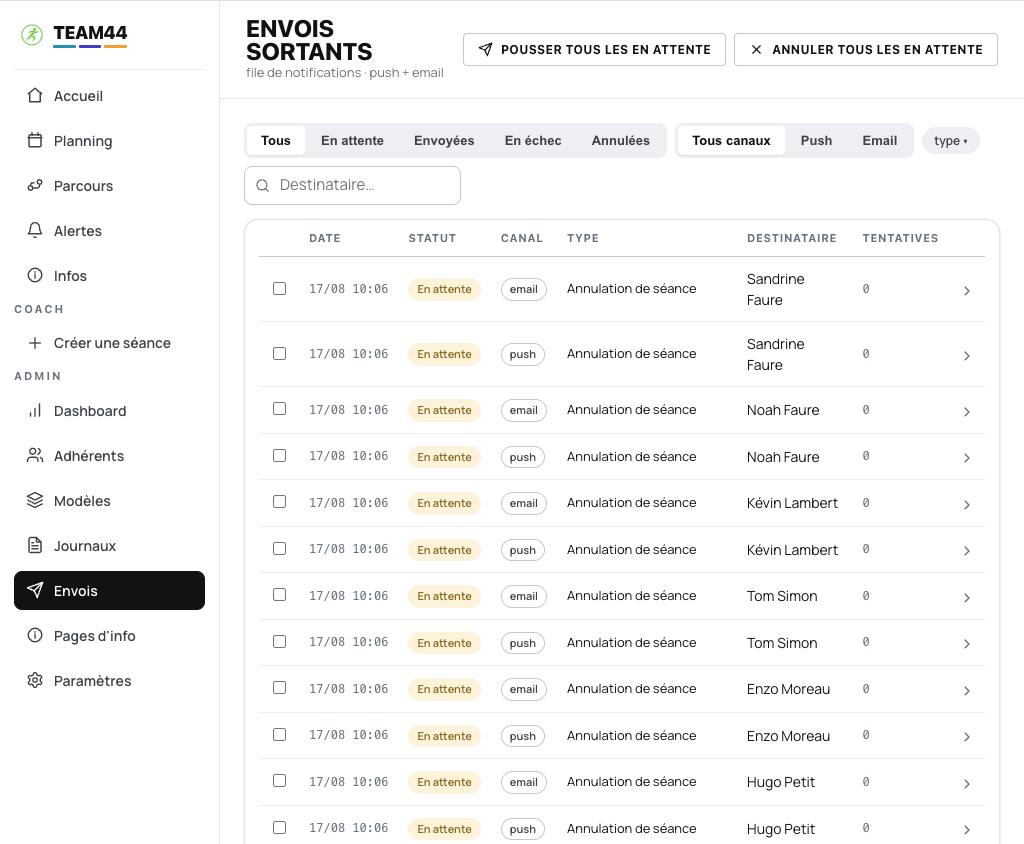This screenshot has height=844, width=1024.
Task: Click the Parcours route icon
Action: click(x=35, y=186)
